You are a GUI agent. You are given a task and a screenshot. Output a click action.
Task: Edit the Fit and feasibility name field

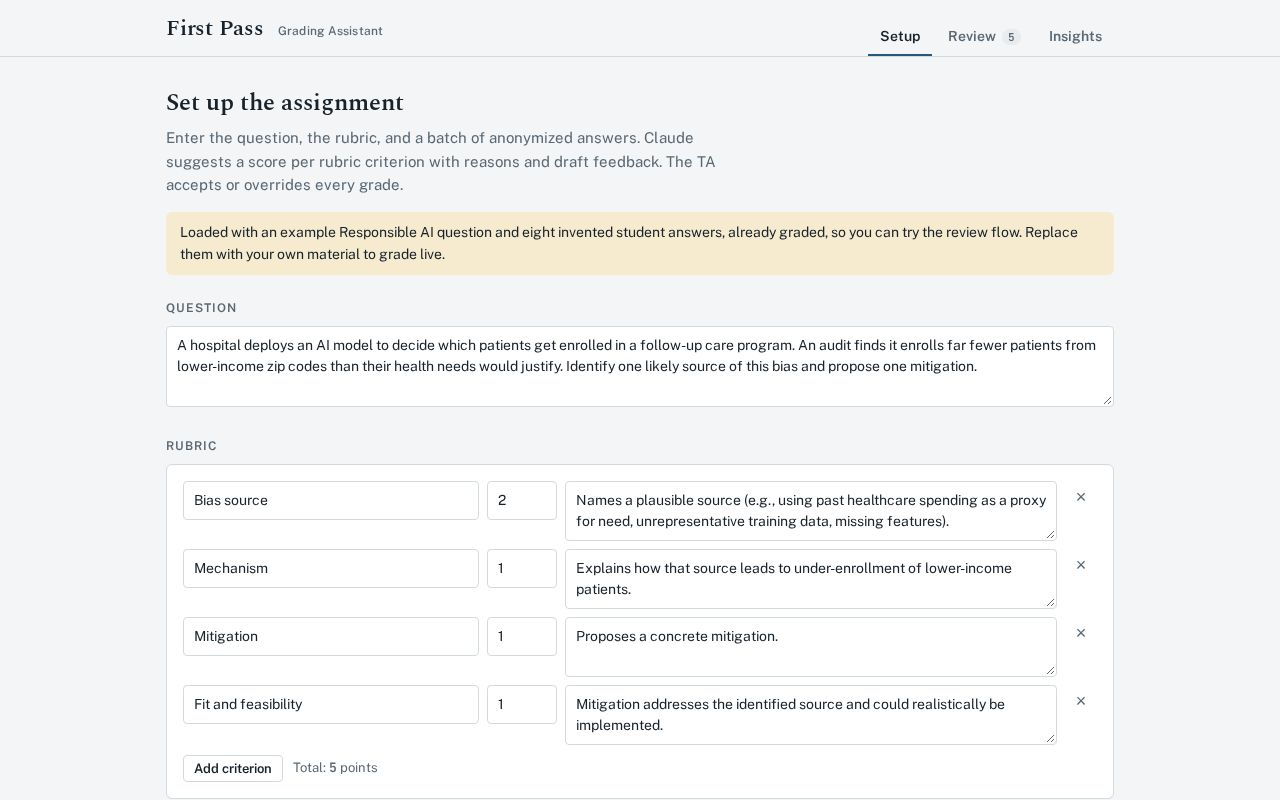pos(331,704)
